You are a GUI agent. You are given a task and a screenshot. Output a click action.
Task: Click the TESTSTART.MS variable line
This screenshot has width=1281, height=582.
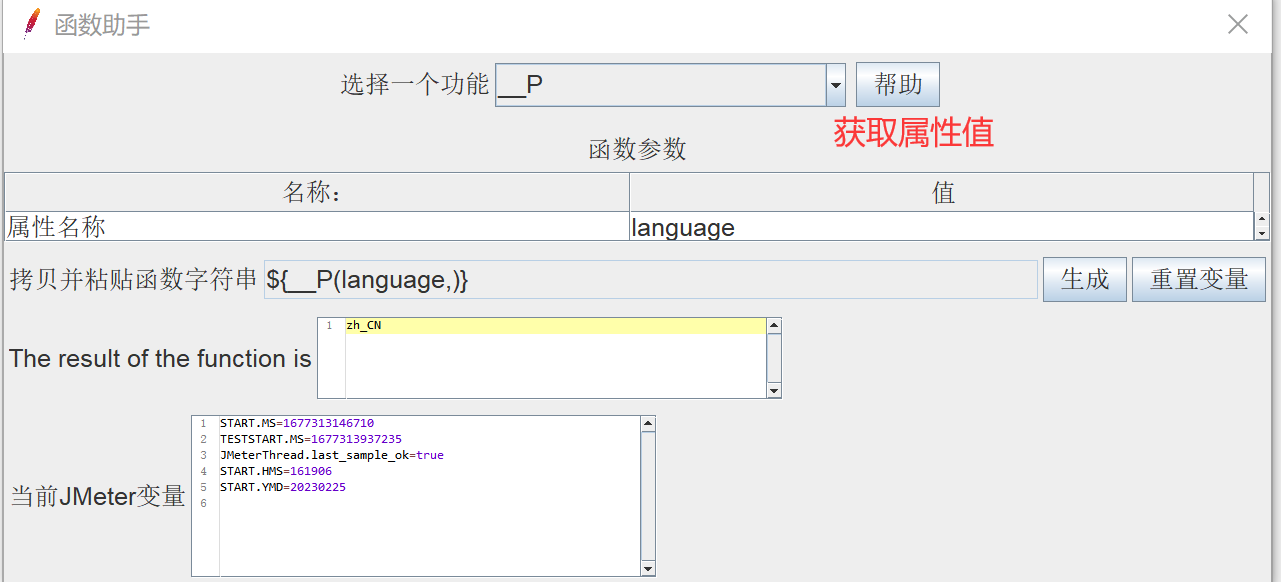point(311,440)
